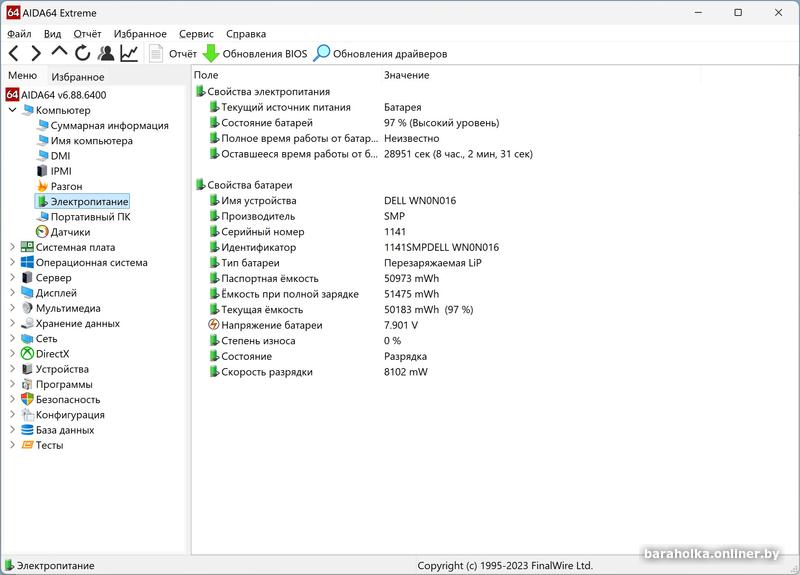Screen dimensions: 800x575
Task: Expand the Сервер node
Action: tap(12, 278)
